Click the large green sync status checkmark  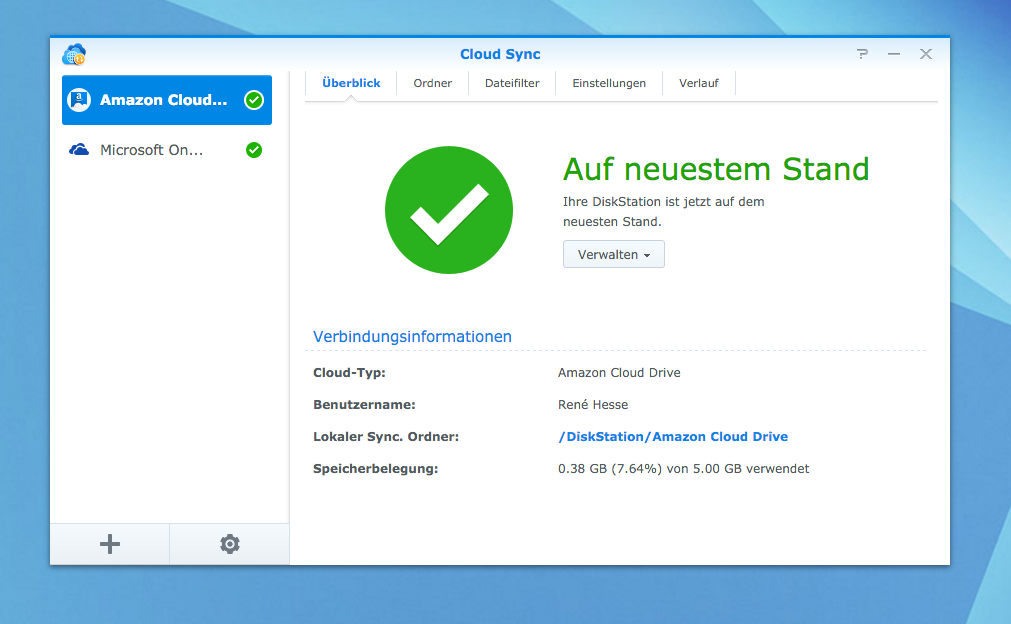coord(449,210)
